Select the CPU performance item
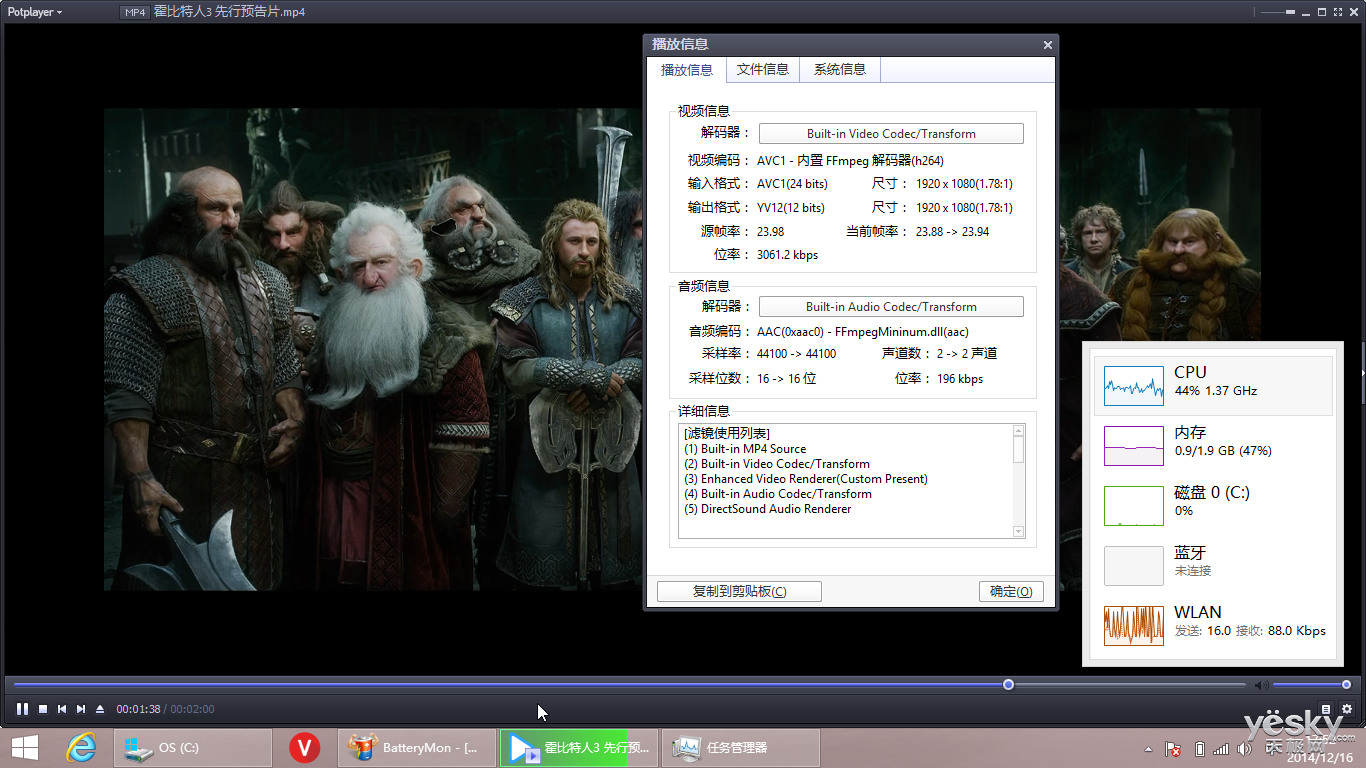Viewport: 1366px width, 768px height. click(1213, 385)
